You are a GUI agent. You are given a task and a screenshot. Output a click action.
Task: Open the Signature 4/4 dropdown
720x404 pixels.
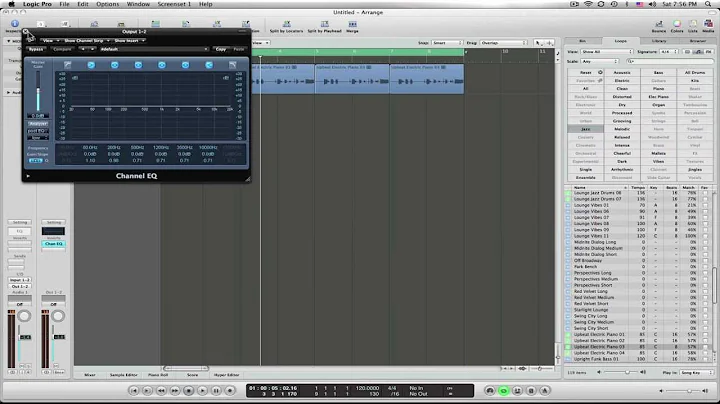(x=669, y=52)
